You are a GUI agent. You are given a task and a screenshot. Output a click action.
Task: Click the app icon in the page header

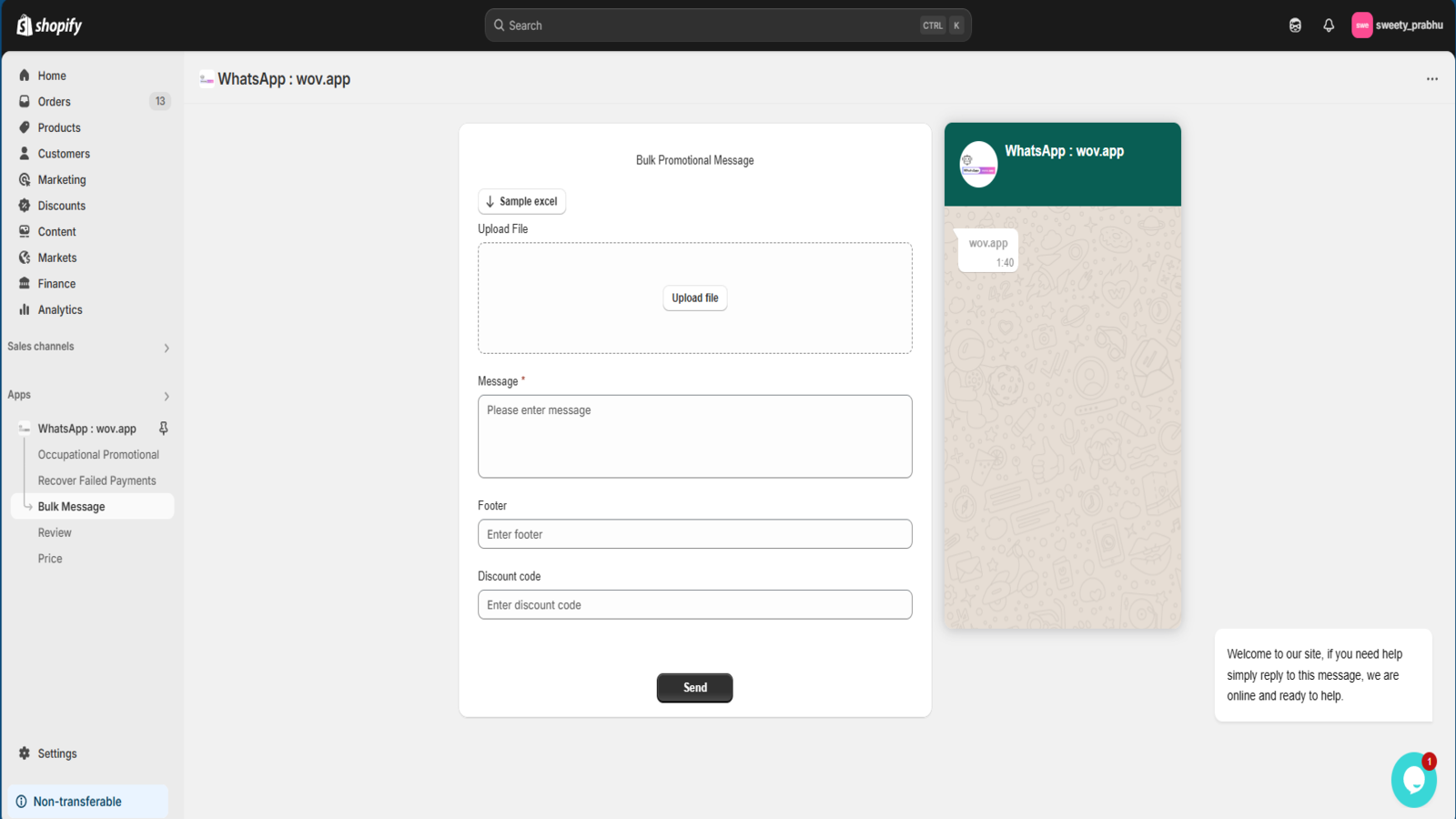[207, 79]
